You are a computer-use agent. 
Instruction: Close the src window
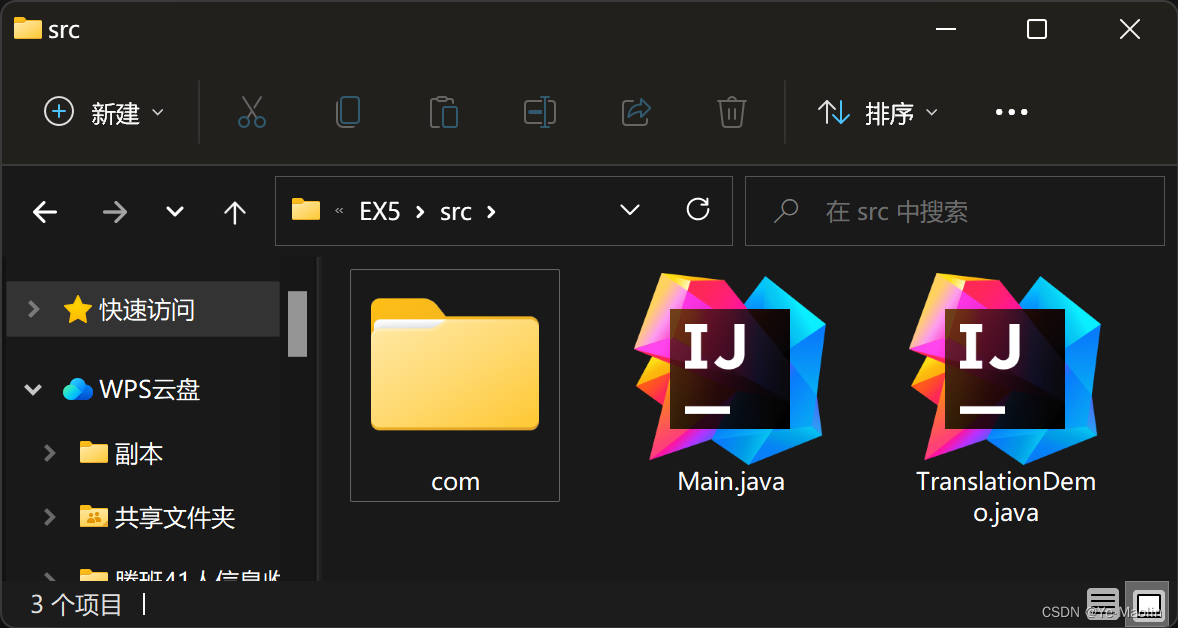[x=1130, y=29]
